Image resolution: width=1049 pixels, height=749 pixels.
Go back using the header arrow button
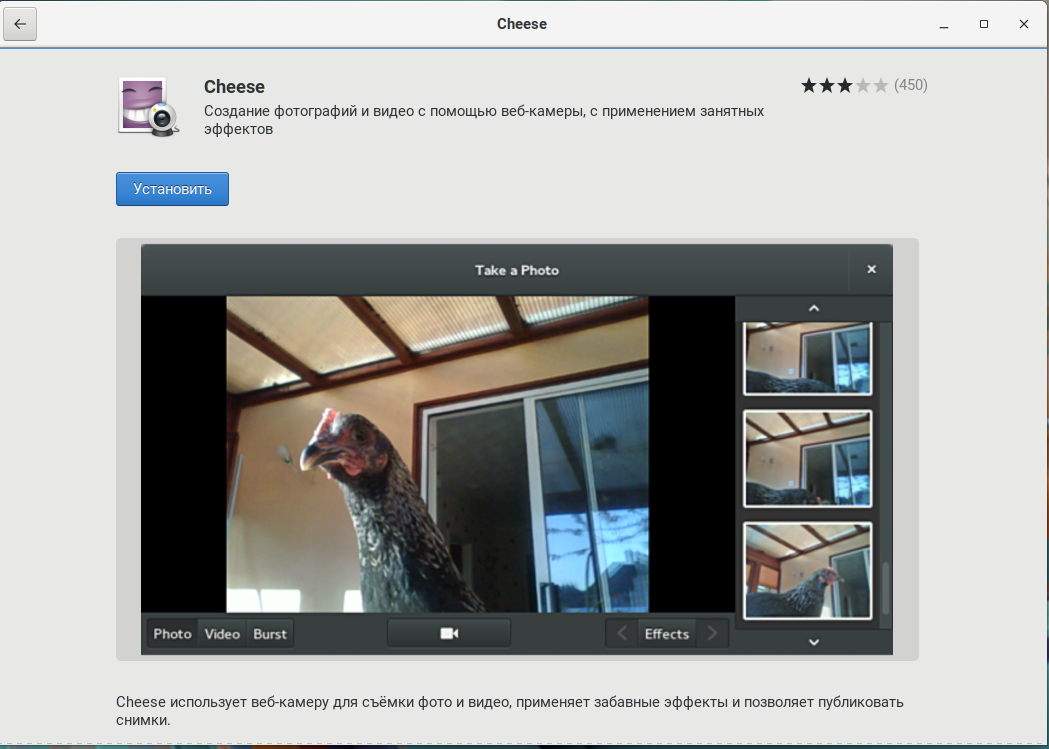pyautogui.click(x=20, y=24)
